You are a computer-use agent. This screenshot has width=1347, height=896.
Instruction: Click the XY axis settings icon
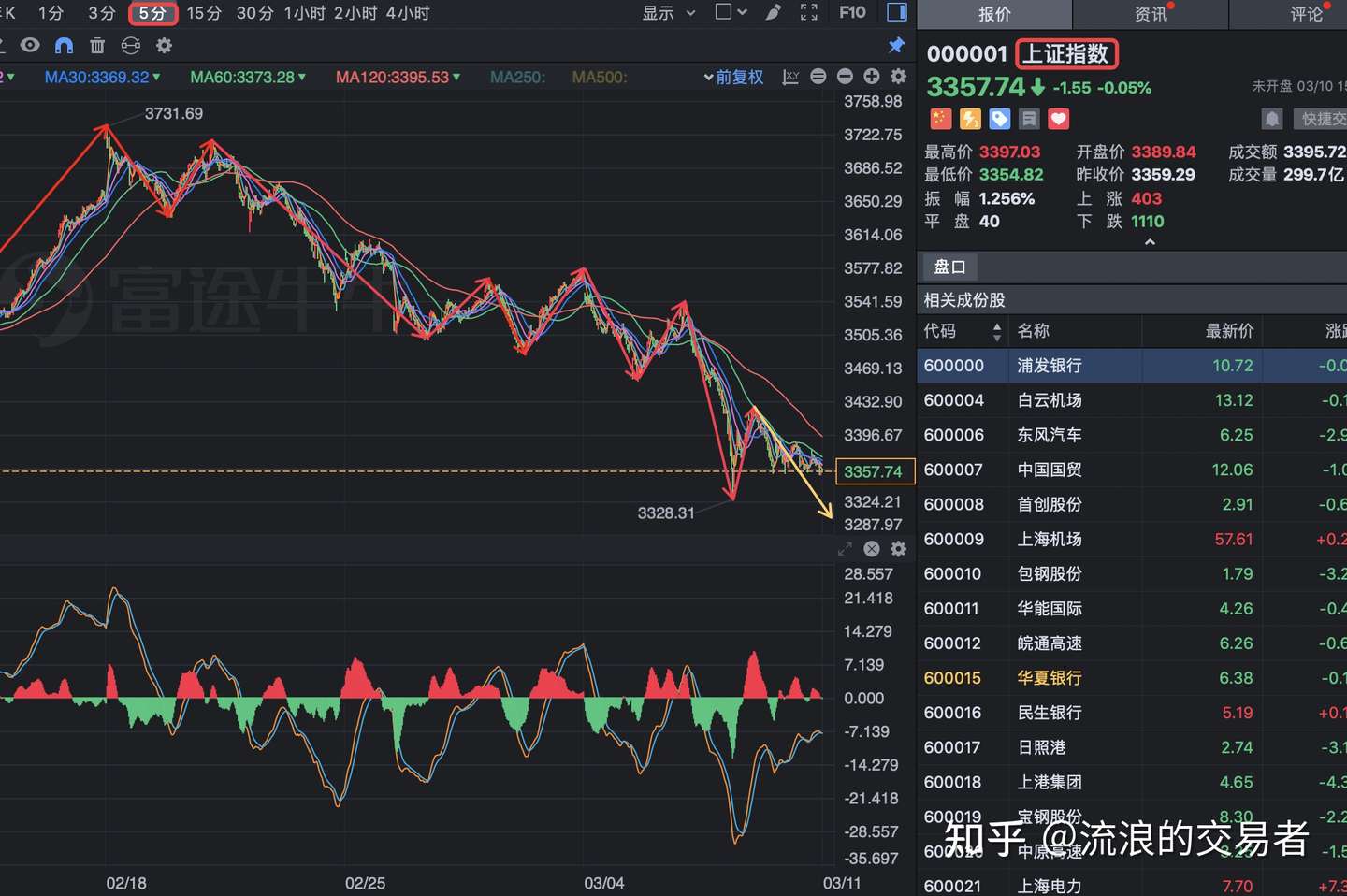[x=790, y=77]
